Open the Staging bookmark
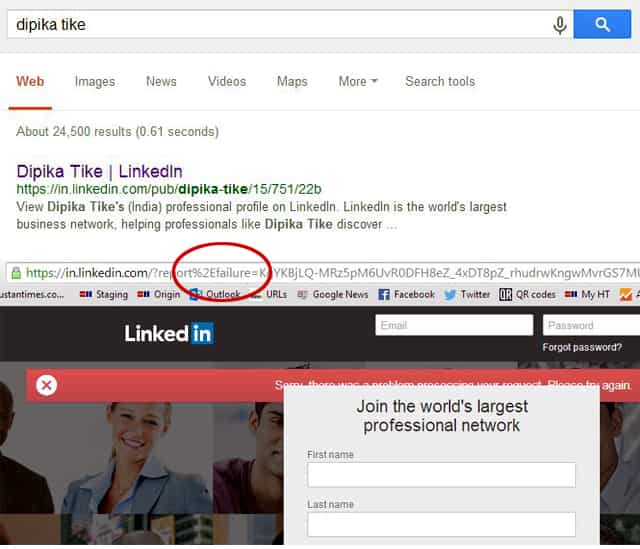Screen dimensions: 640x549 (x=104, y=294)
